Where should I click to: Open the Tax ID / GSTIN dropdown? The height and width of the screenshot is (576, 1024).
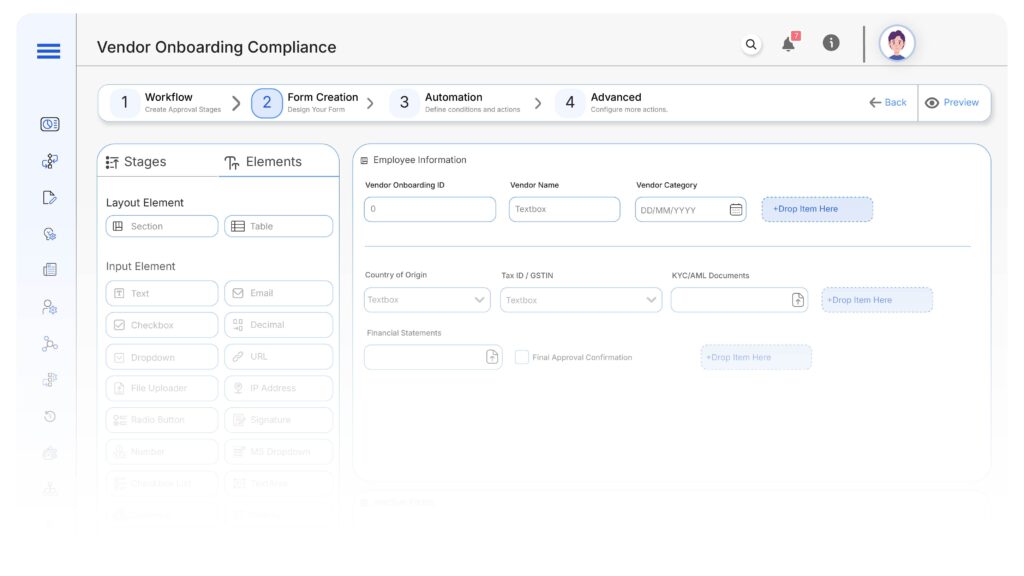(651, 300)
